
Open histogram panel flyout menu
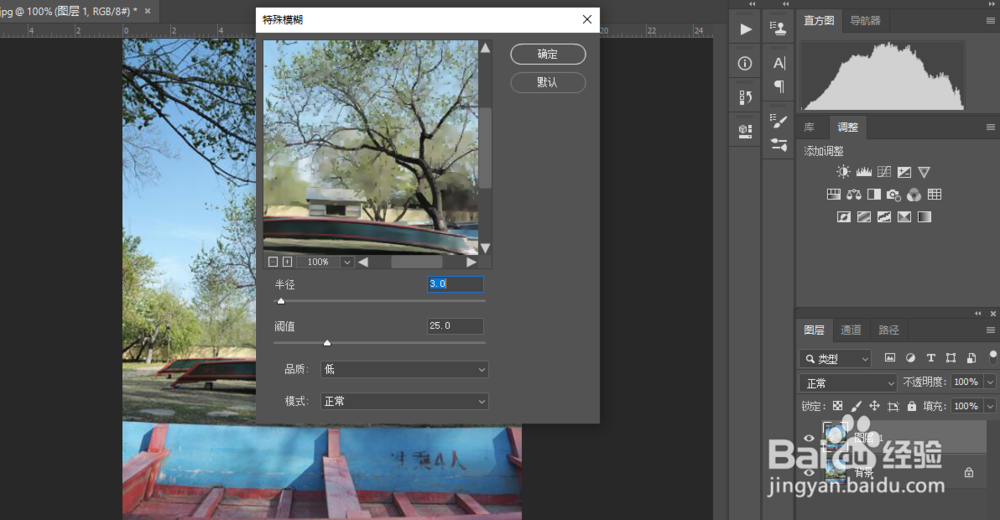click(990, 21)
